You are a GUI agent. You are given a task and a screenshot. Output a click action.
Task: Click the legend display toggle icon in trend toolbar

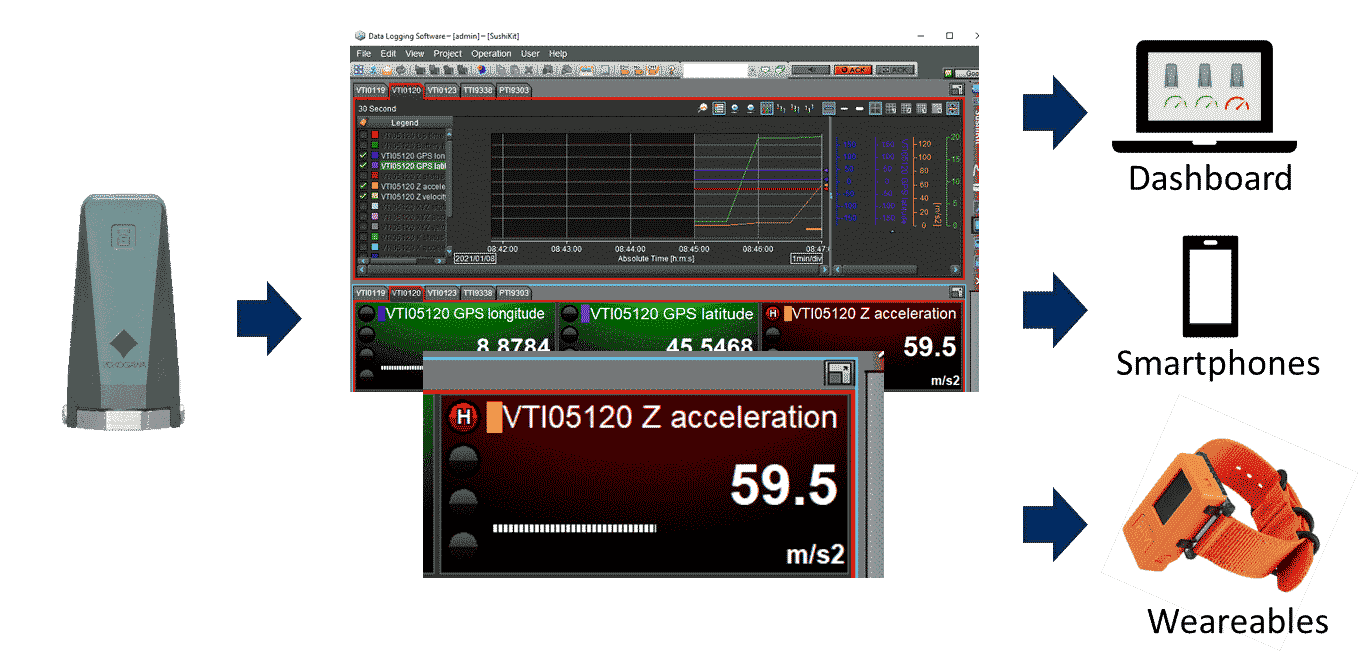(719, 108)
